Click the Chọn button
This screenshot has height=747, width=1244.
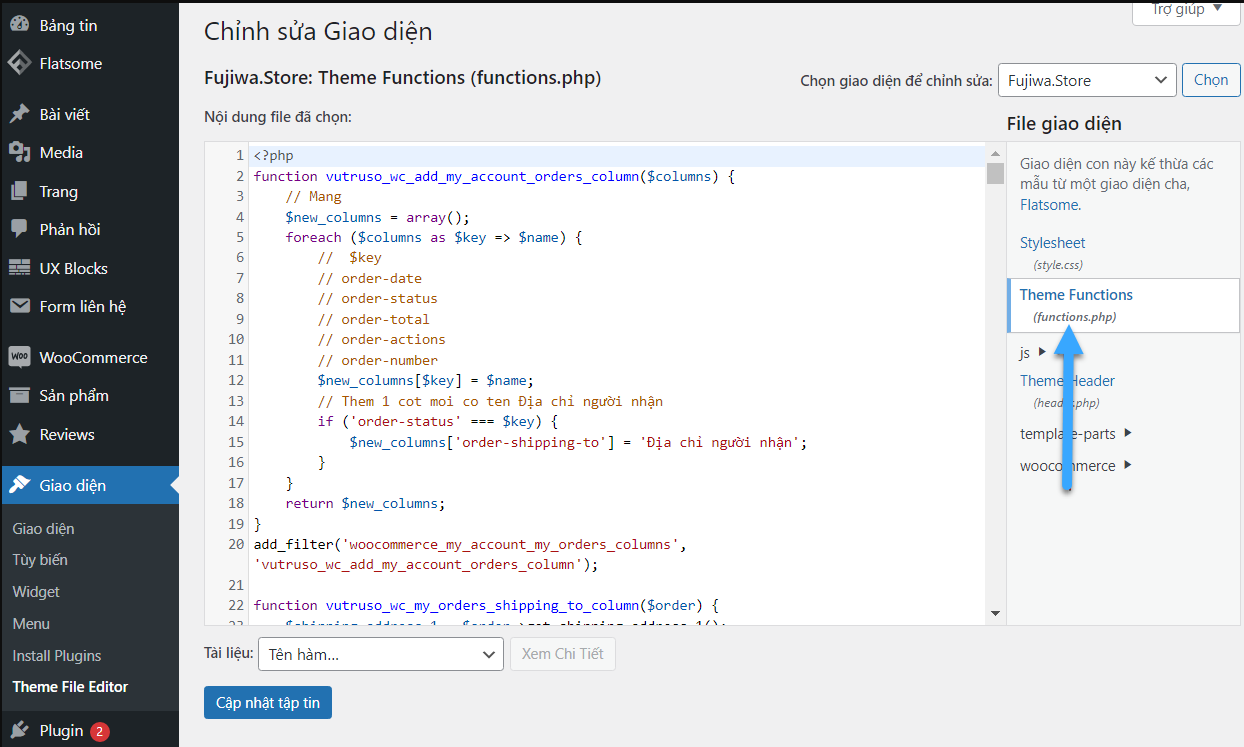point(1211,80)
